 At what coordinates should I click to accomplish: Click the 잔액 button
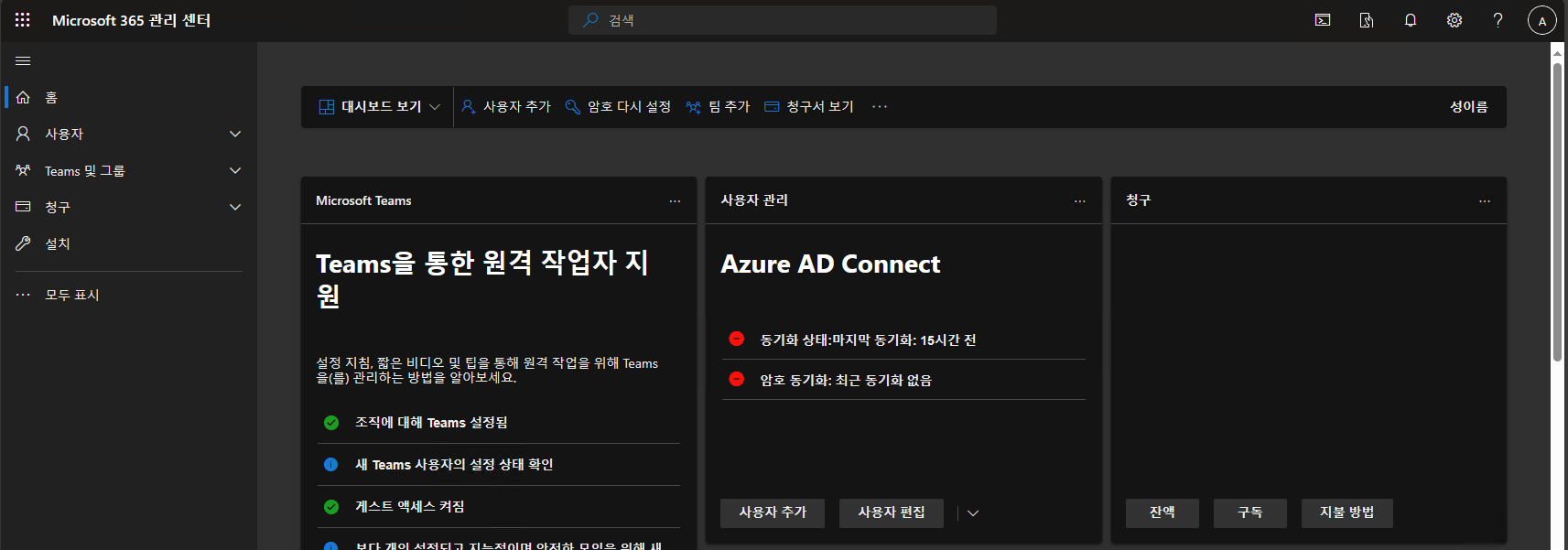click(x=1162, y=512)
